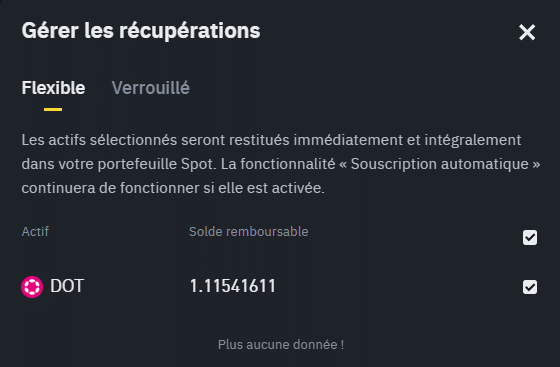Click the DOT asset name label
The height and width of the screenshot is (367, 560).
[x=67, y=286]
